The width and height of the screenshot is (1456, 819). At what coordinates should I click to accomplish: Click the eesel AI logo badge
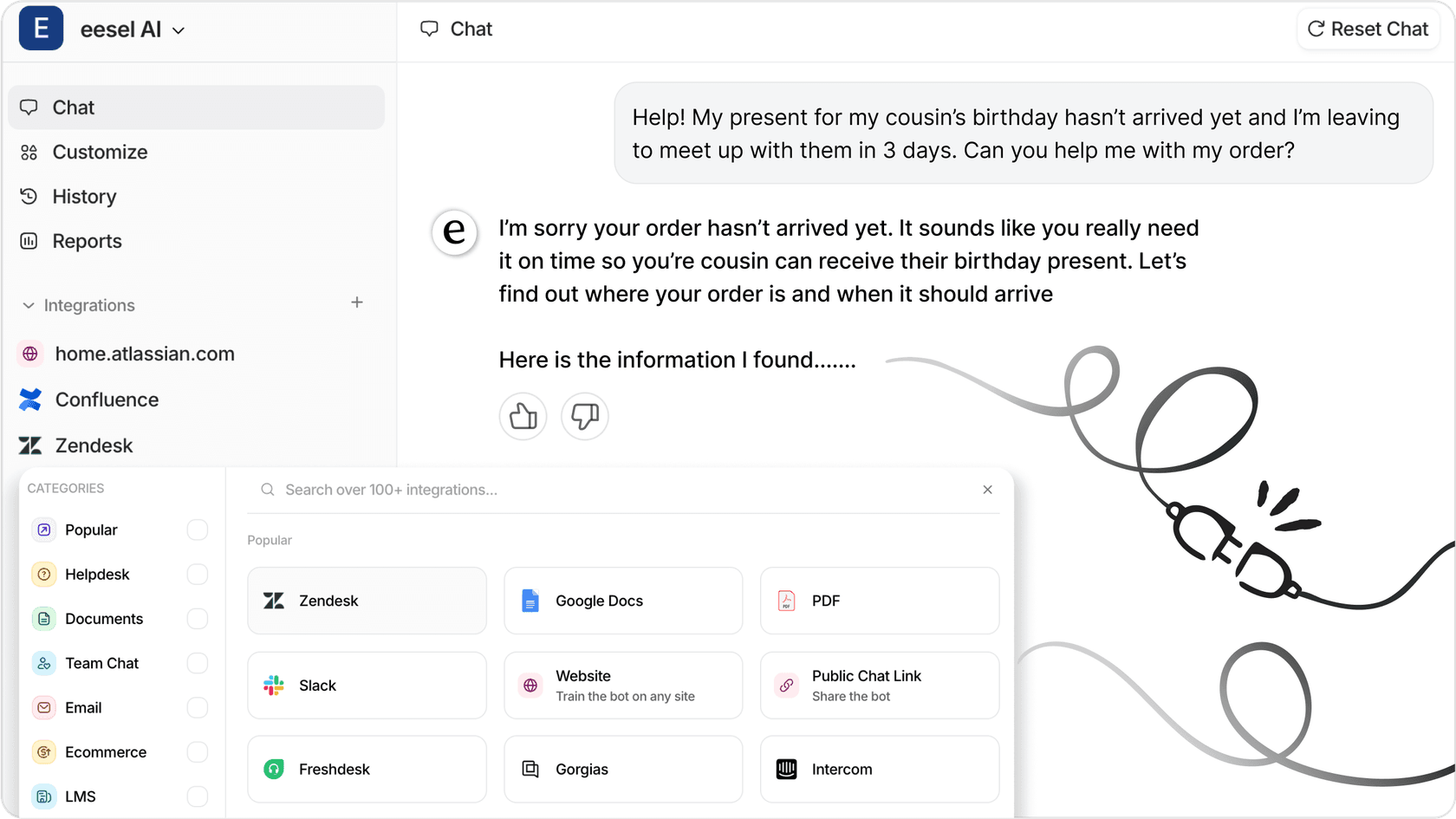coord(41,29)
